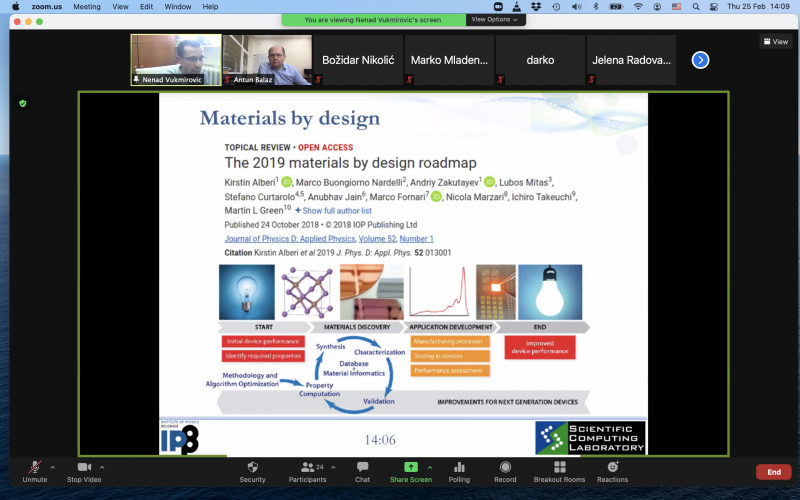The width and height of the screenshot is (800, 500).
Task: Expand share options arrow beside Share Screen
Action: pos(430,467)
